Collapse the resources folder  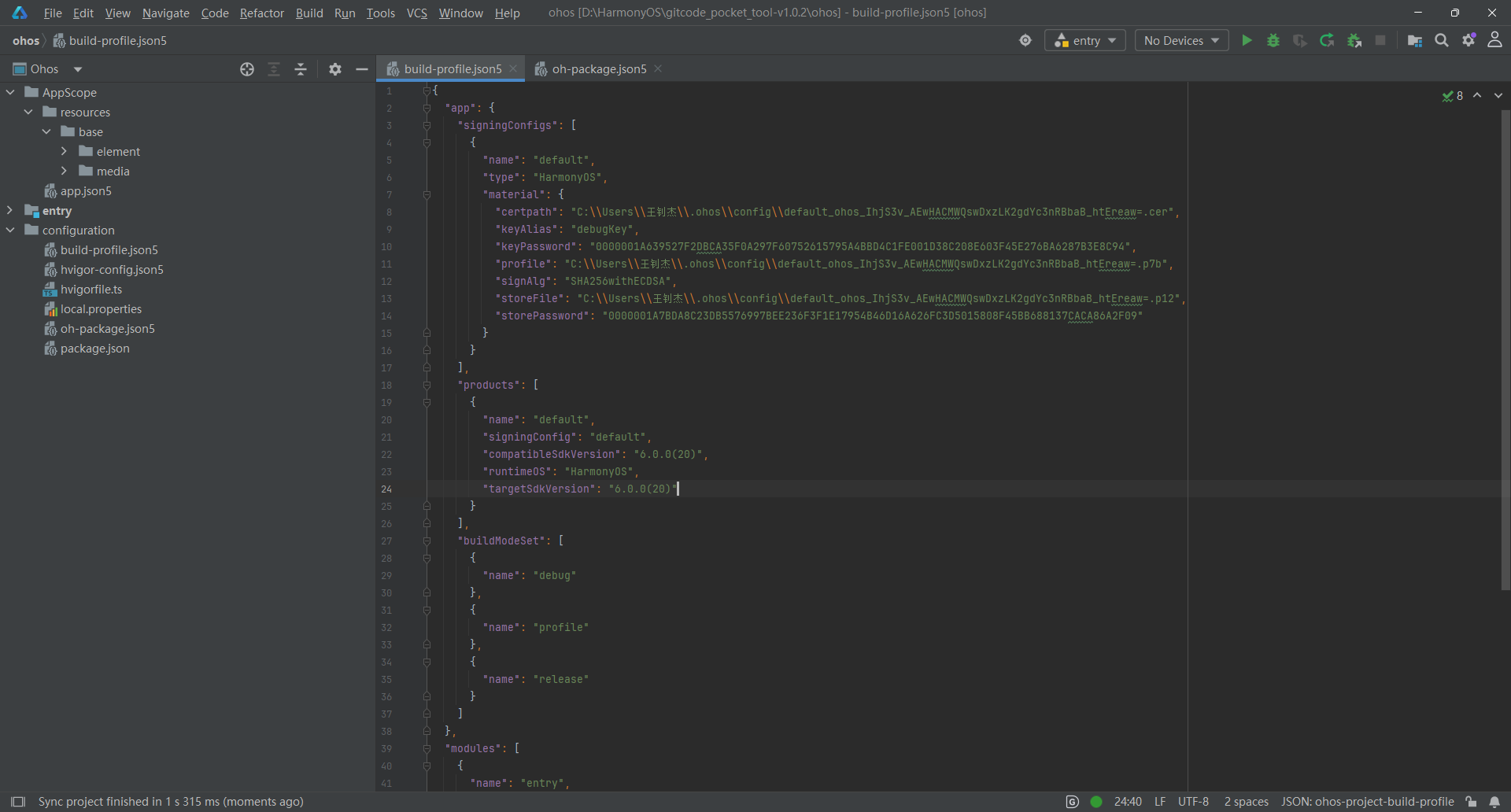[28, 112]
